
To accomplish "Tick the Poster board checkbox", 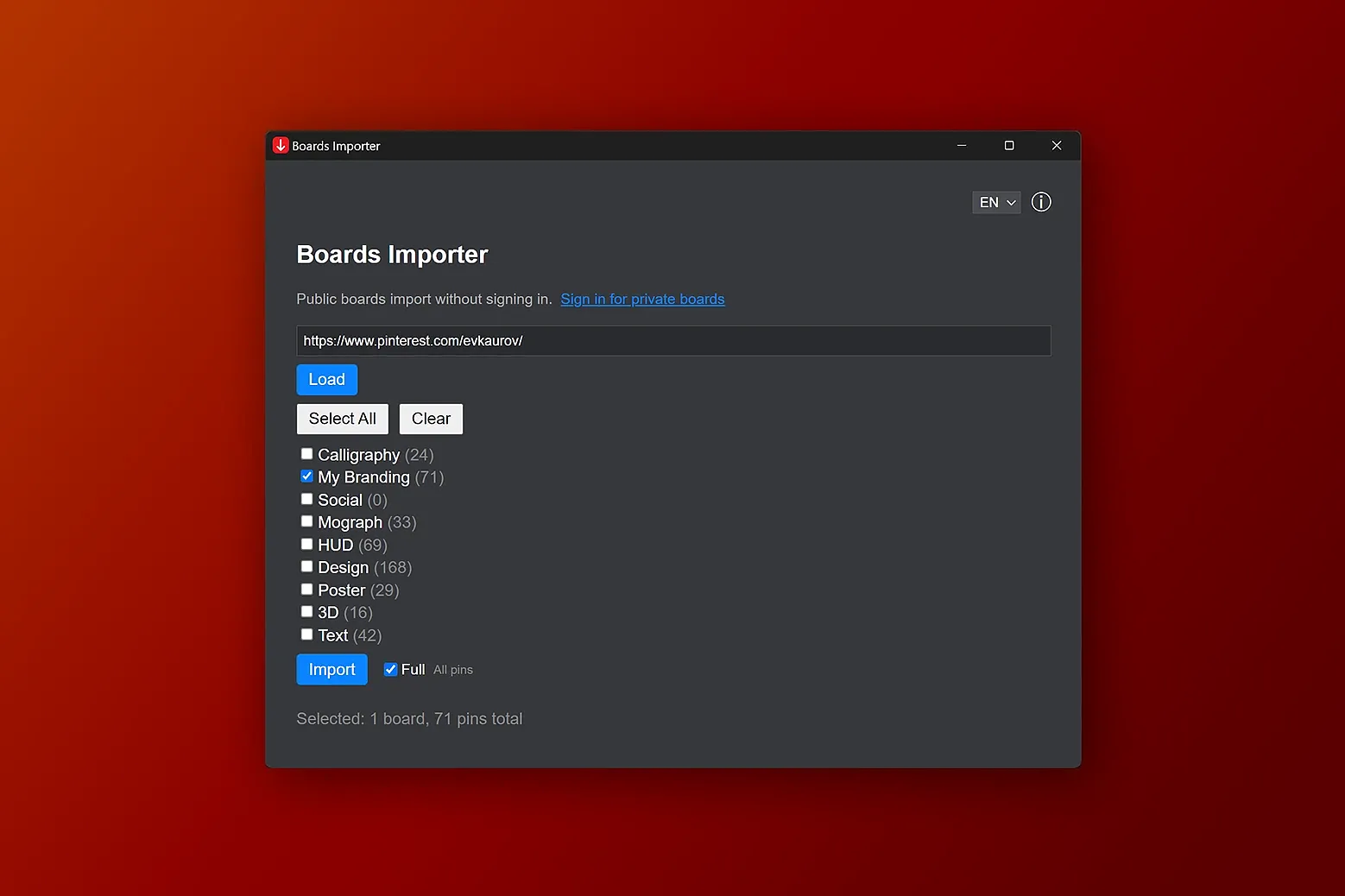I will click(x=306, y=590).
